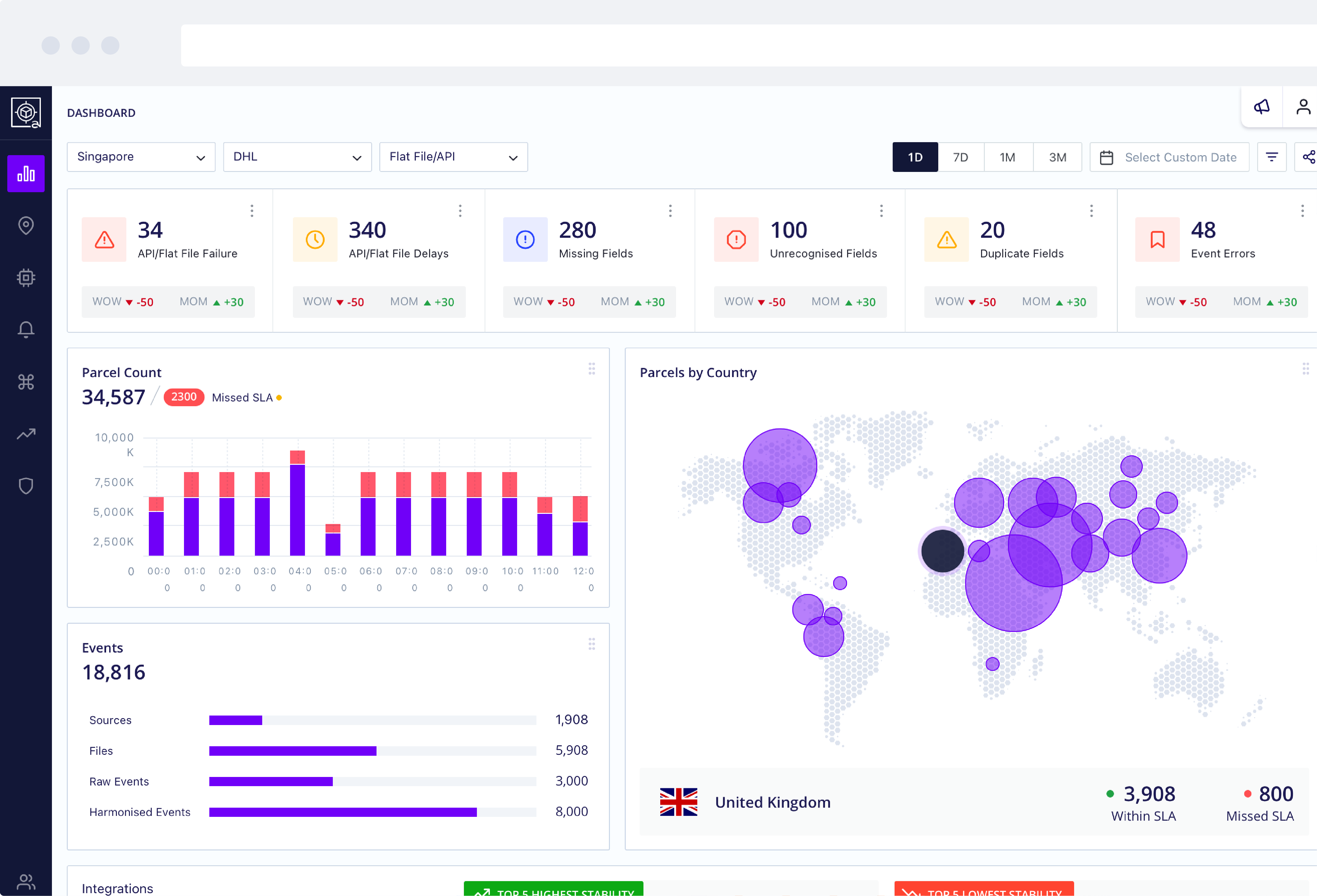Select the shield security icon in sidebar
The image size is (1317, 896).
click(26, 486)
